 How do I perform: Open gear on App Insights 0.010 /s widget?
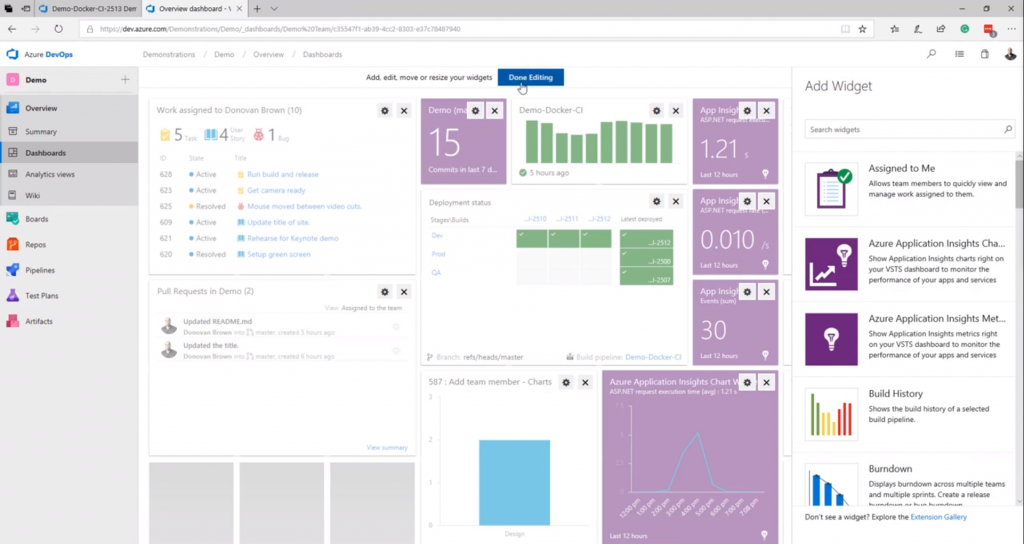[x=747, y=202]
